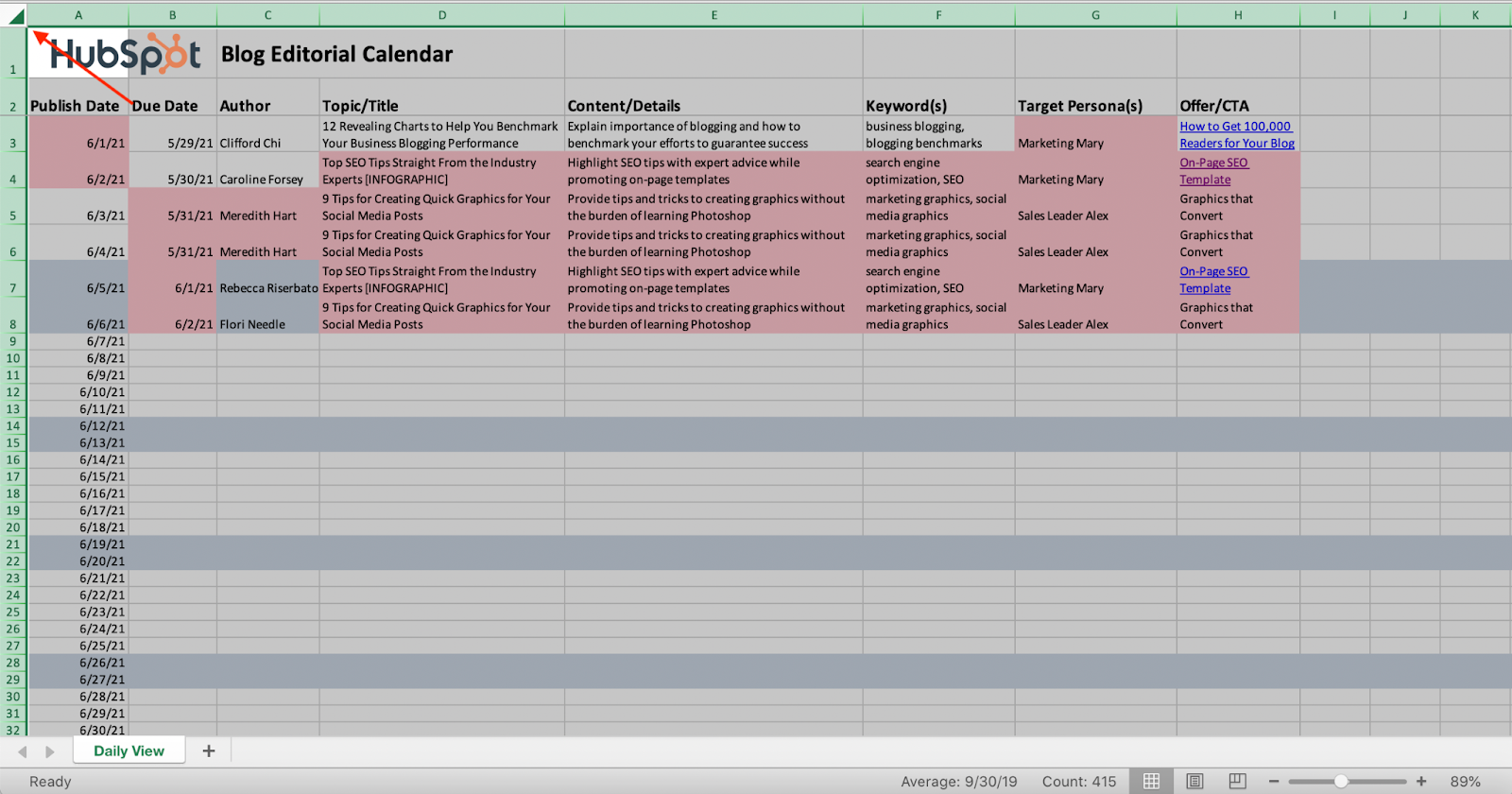Select column C header
This screenshot has width=1512, height=794.
pyautogui.click(x=268, y=15)
